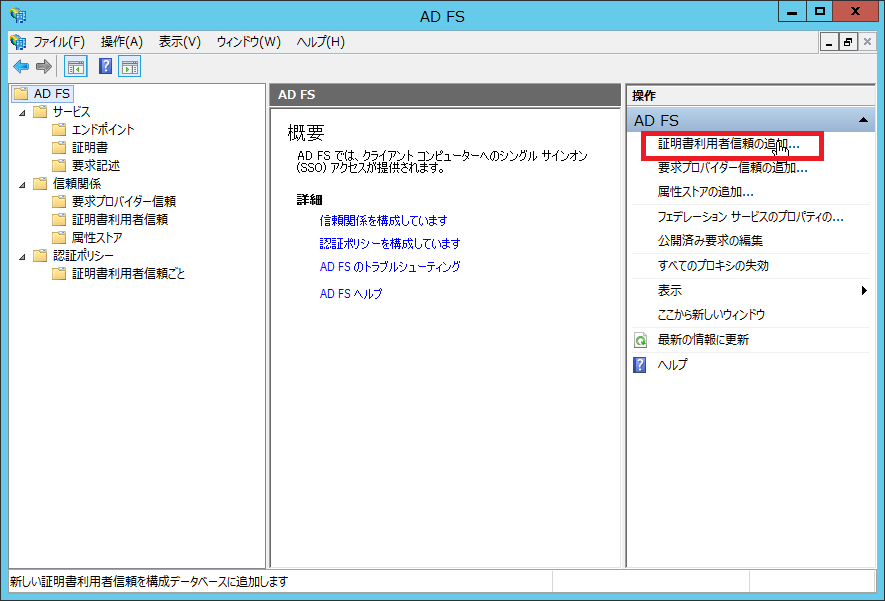Image resolution: width=885 pixels, height=601 pixels.
Task: Select 属性ストア label in the tree
Action: tap(97, 238)
